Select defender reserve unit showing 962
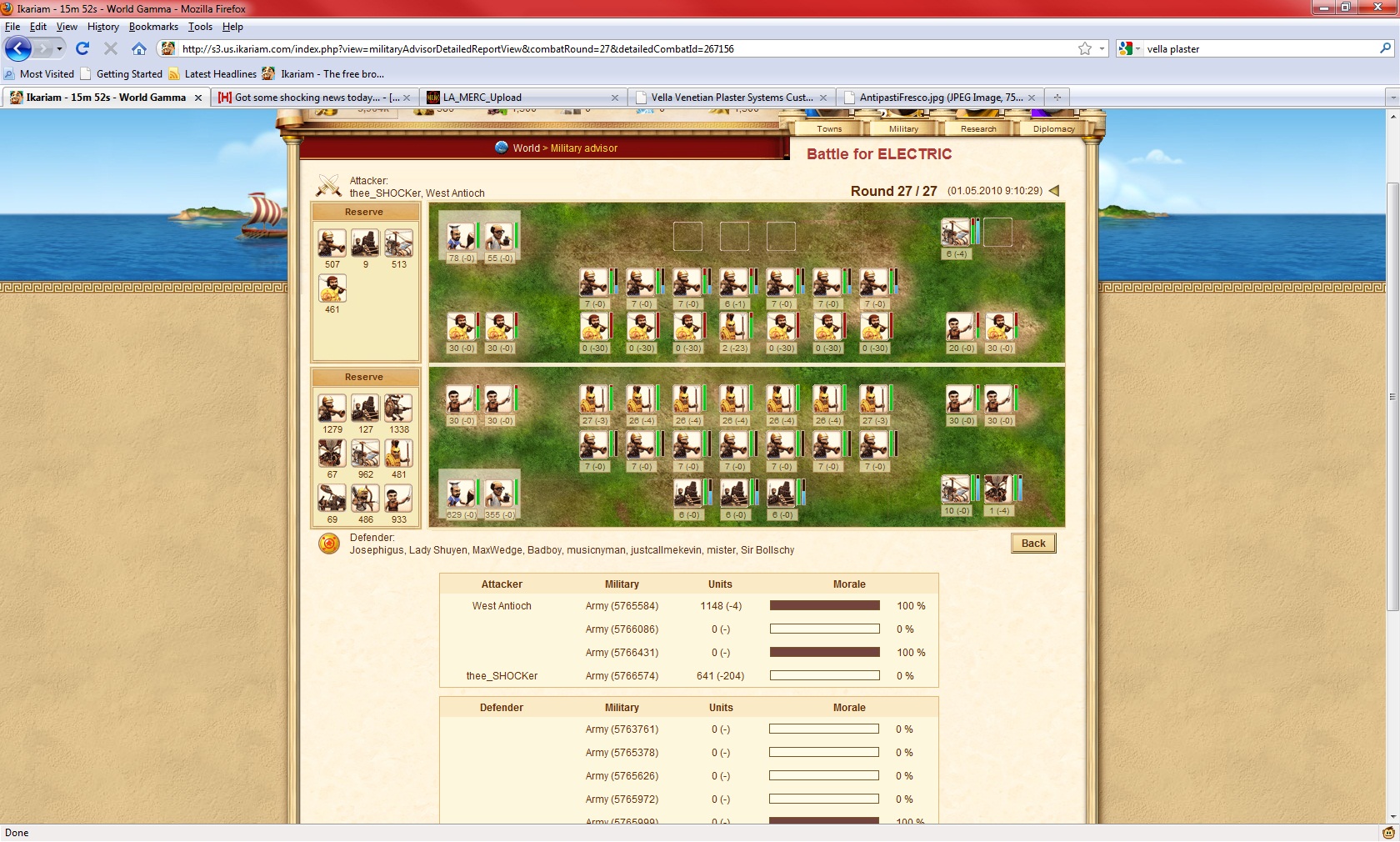1400x842 pixels. pyautogui.click(x=365, y=454)
